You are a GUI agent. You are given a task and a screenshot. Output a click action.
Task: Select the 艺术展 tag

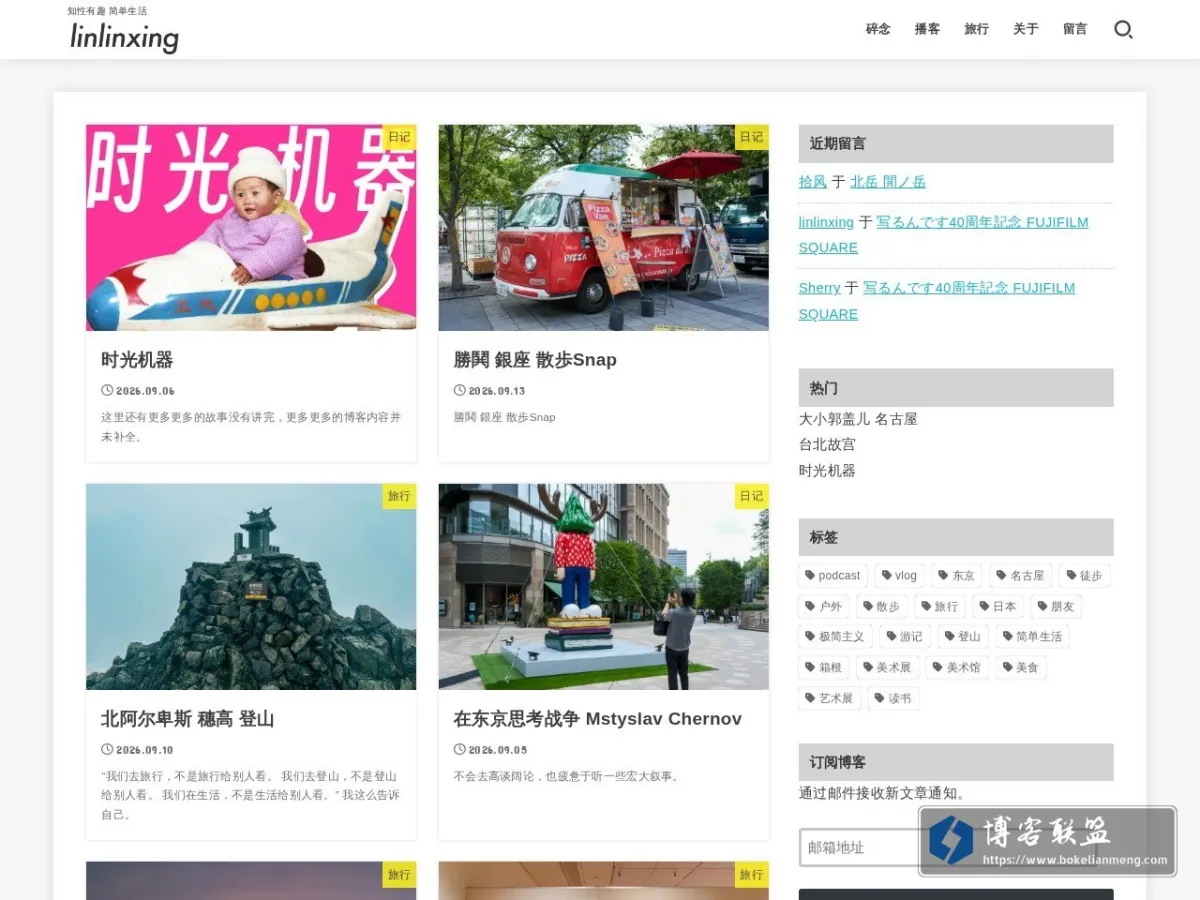(830, 698)
